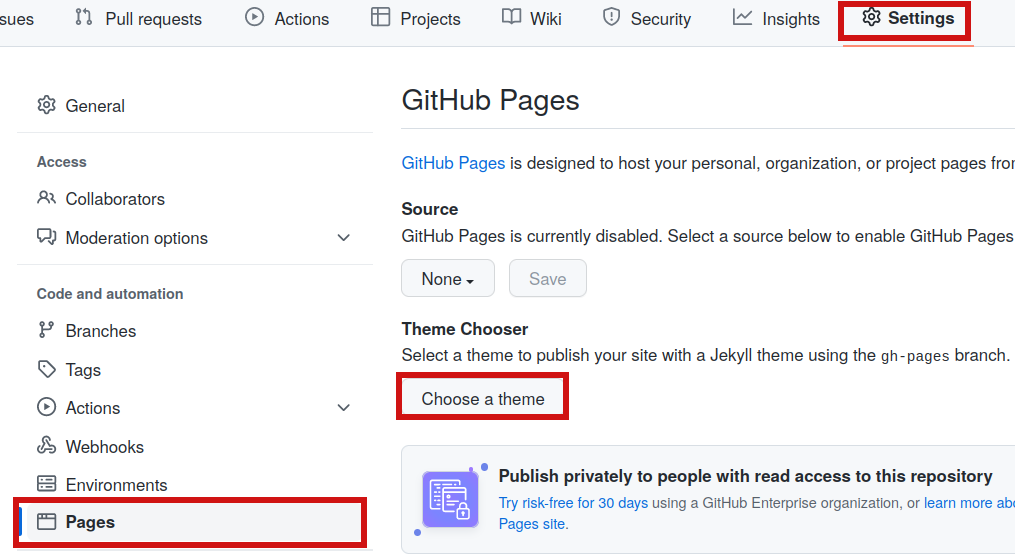Screen dimensions: 1015x558
Task: Click the Pull requests icon
Action: (84, 18)
